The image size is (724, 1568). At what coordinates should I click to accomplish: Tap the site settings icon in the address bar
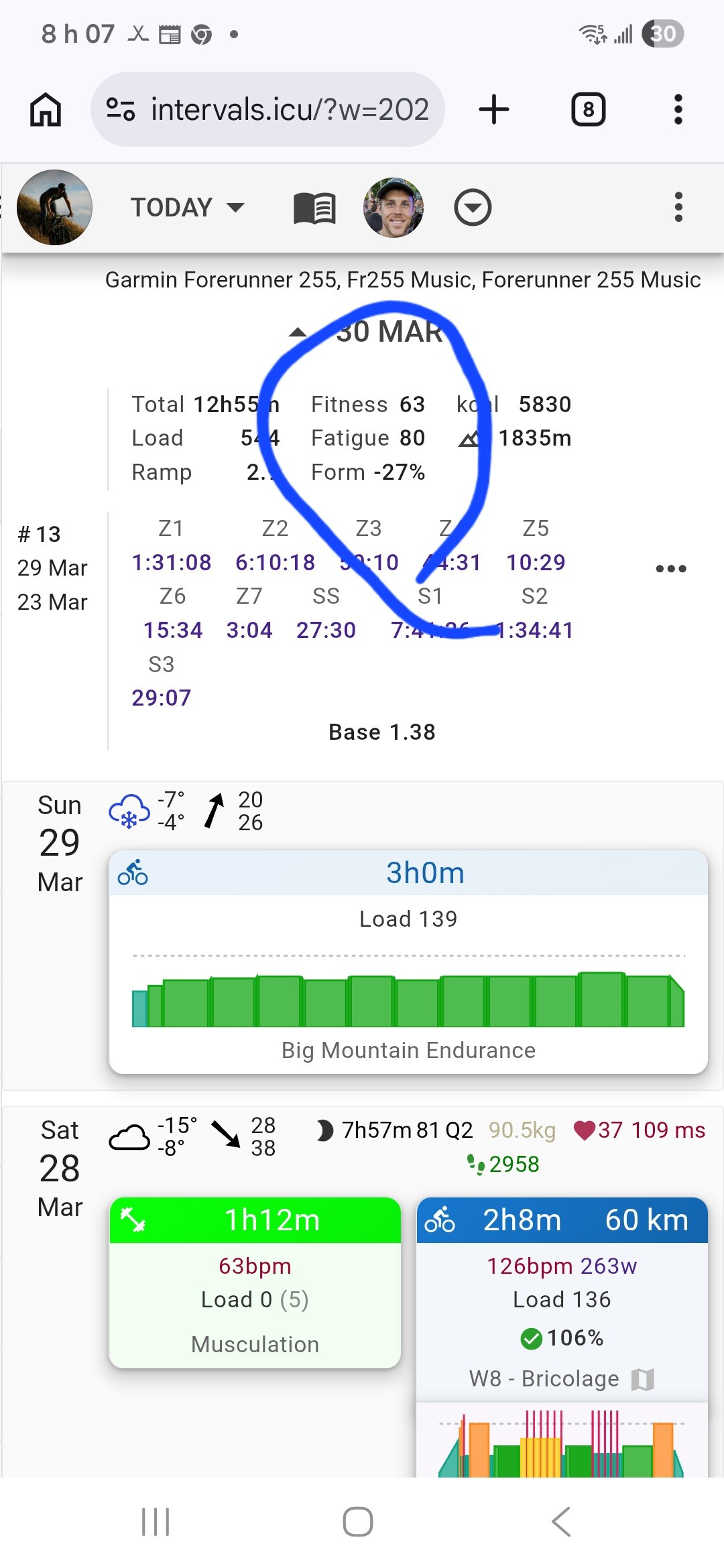pos(121,109)
